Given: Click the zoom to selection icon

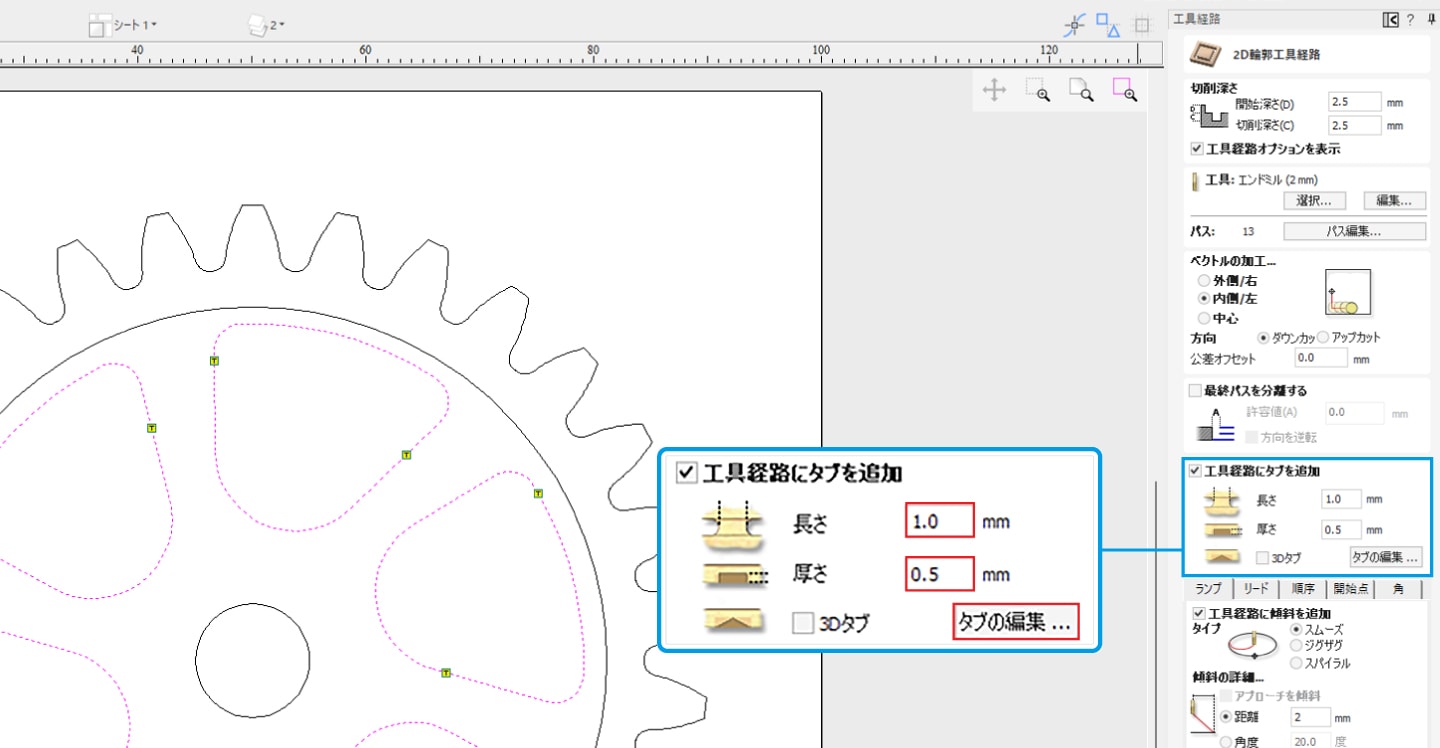Looking at the screenshot, I should coord(1125,91).
